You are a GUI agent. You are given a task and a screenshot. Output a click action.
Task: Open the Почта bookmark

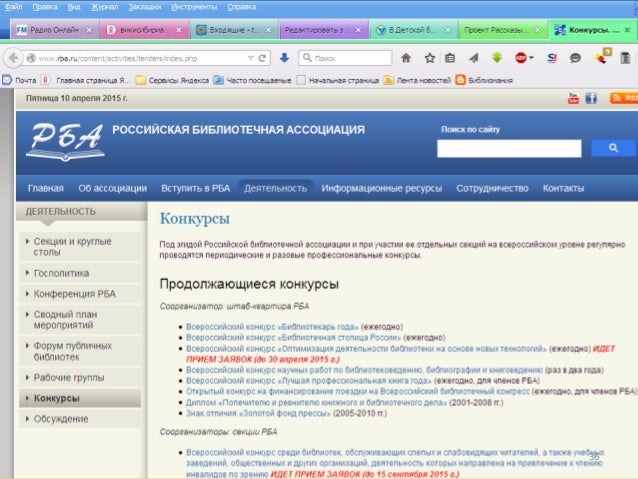pyautogui.click(x=19, y=80)
